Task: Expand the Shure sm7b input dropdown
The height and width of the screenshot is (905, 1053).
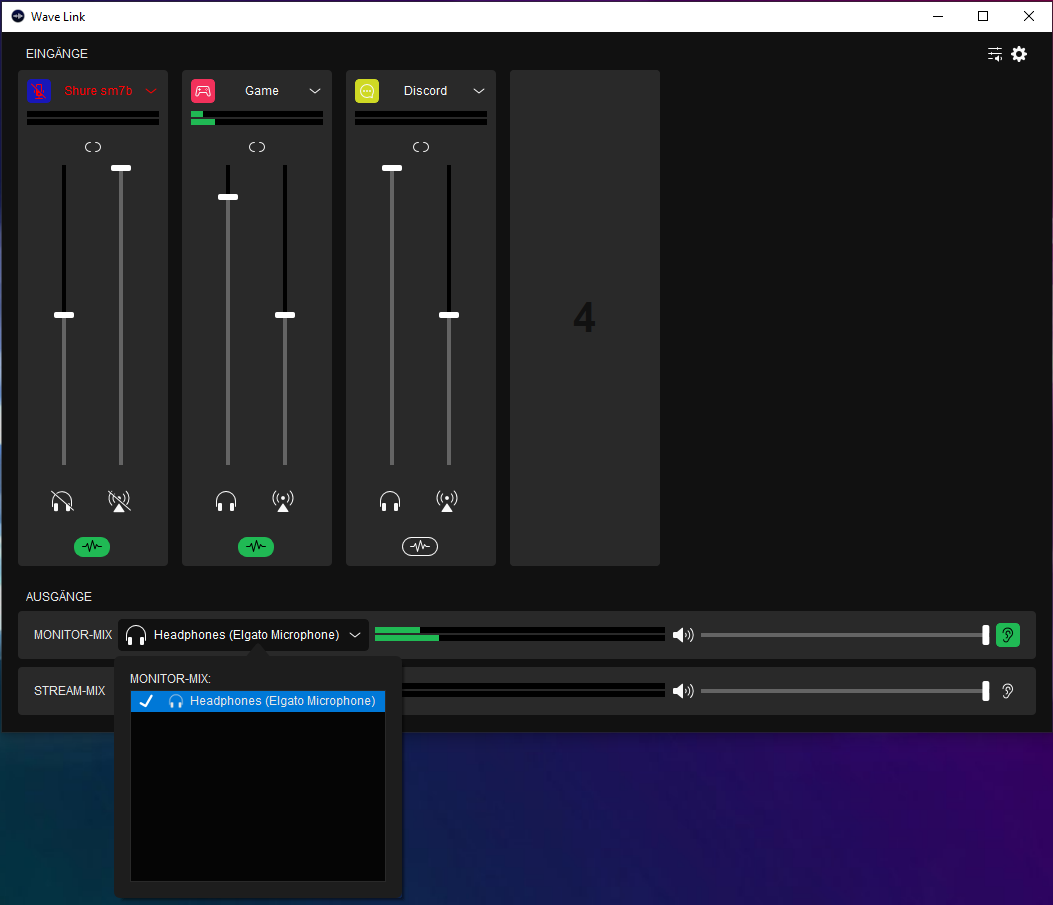Action: (x=151, y=91)
